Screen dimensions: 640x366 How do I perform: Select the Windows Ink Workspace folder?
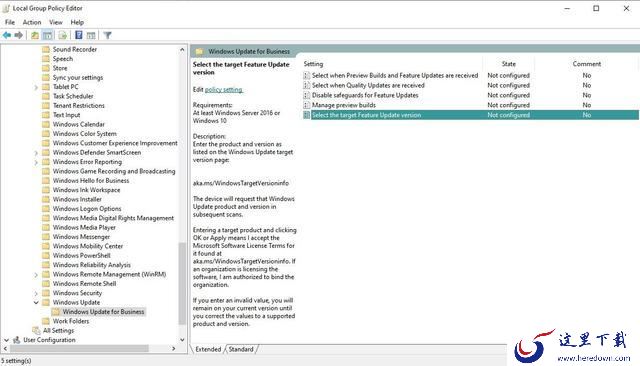(86, 190)
